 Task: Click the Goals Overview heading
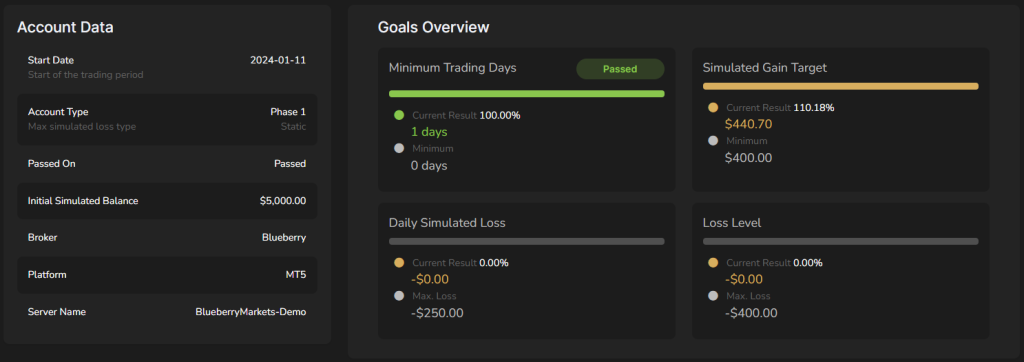point(434,27)
